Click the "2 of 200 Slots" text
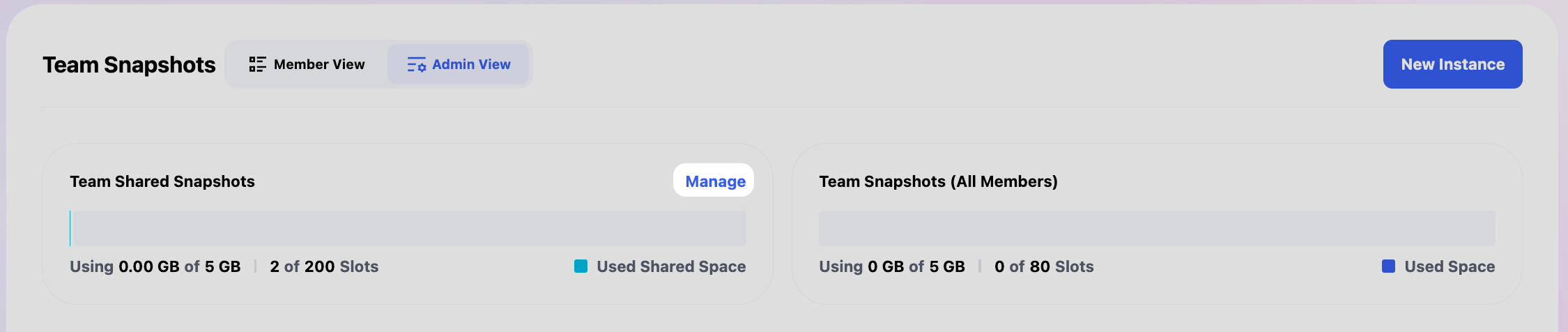The height and width of the screenshot is (332, 1568). coord(324,266)
